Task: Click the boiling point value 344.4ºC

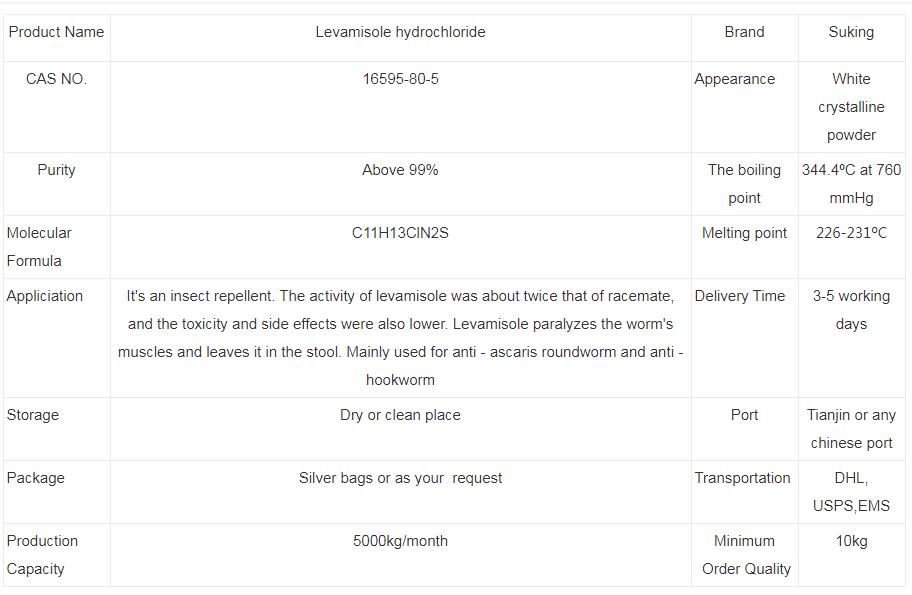Action: [x=851, y=184]
